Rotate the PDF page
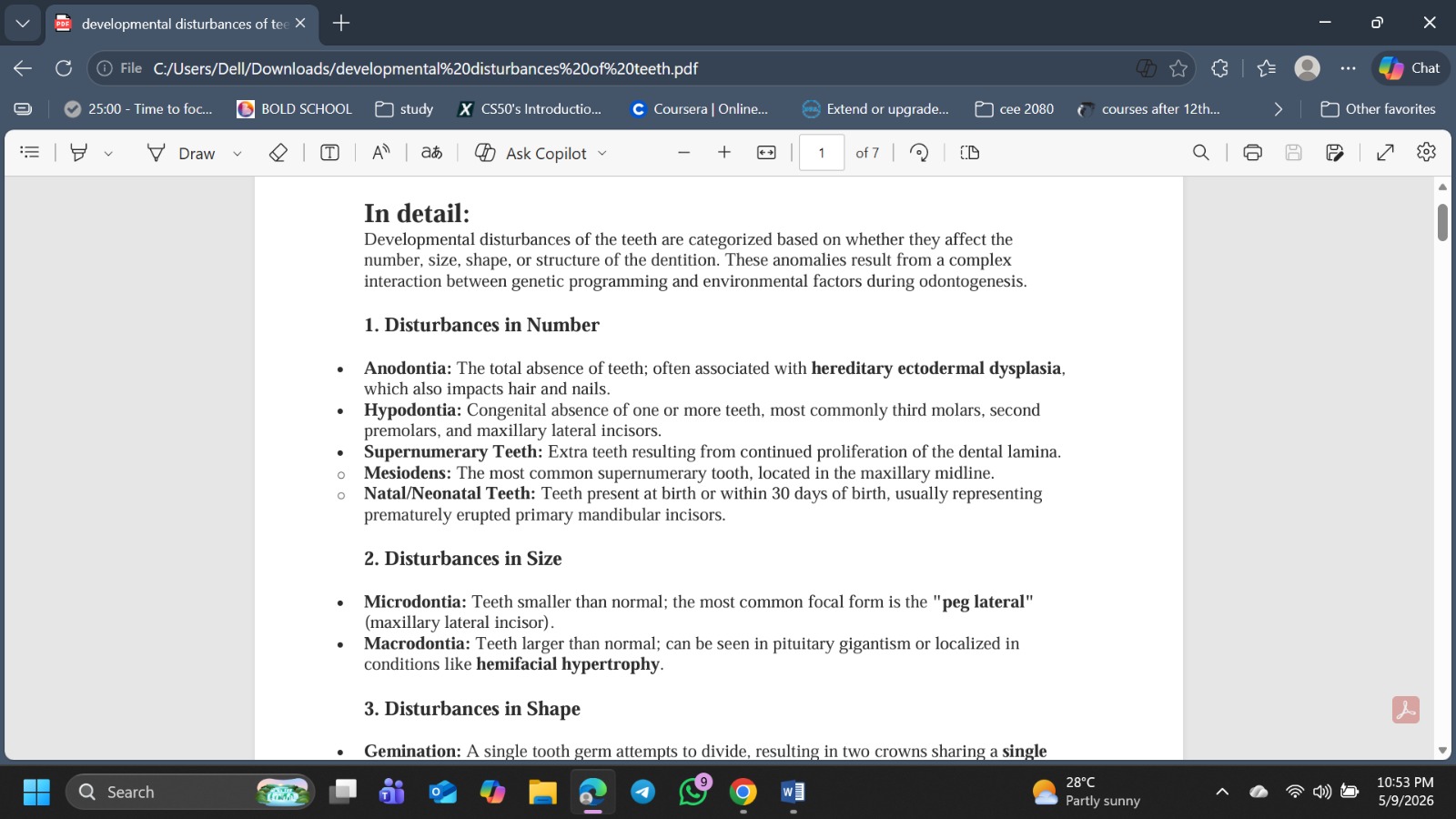 pyautogui.click(x=919, y=153)
